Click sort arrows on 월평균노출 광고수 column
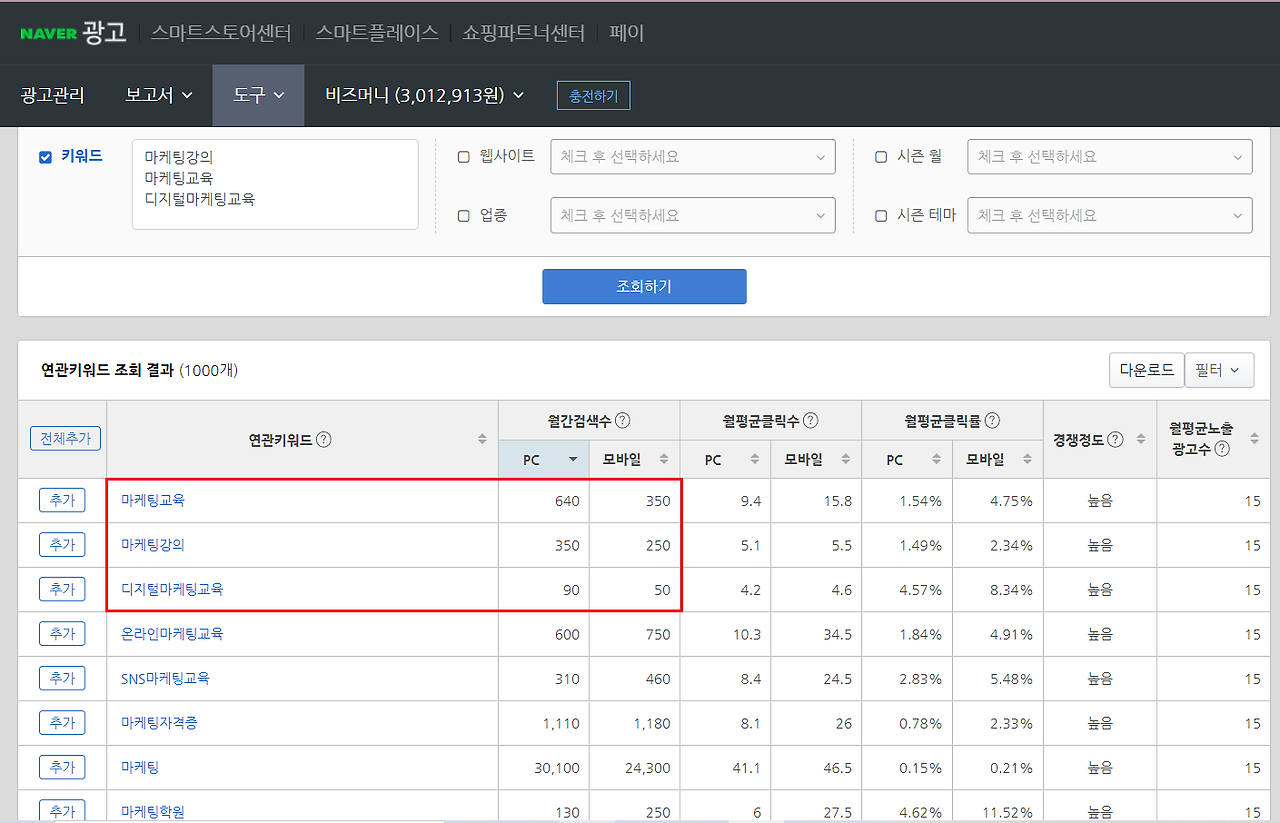 click(x=1255, y=439)
